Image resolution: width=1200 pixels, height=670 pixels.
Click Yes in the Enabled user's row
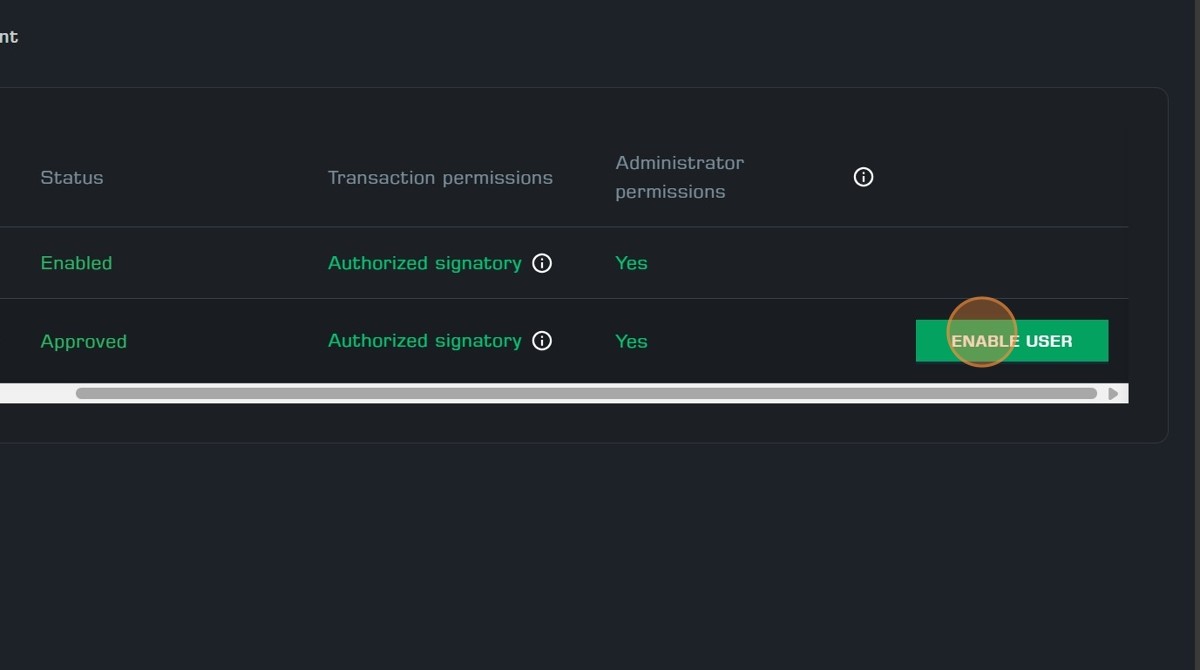pyautogui.click(x=631, y=263)
